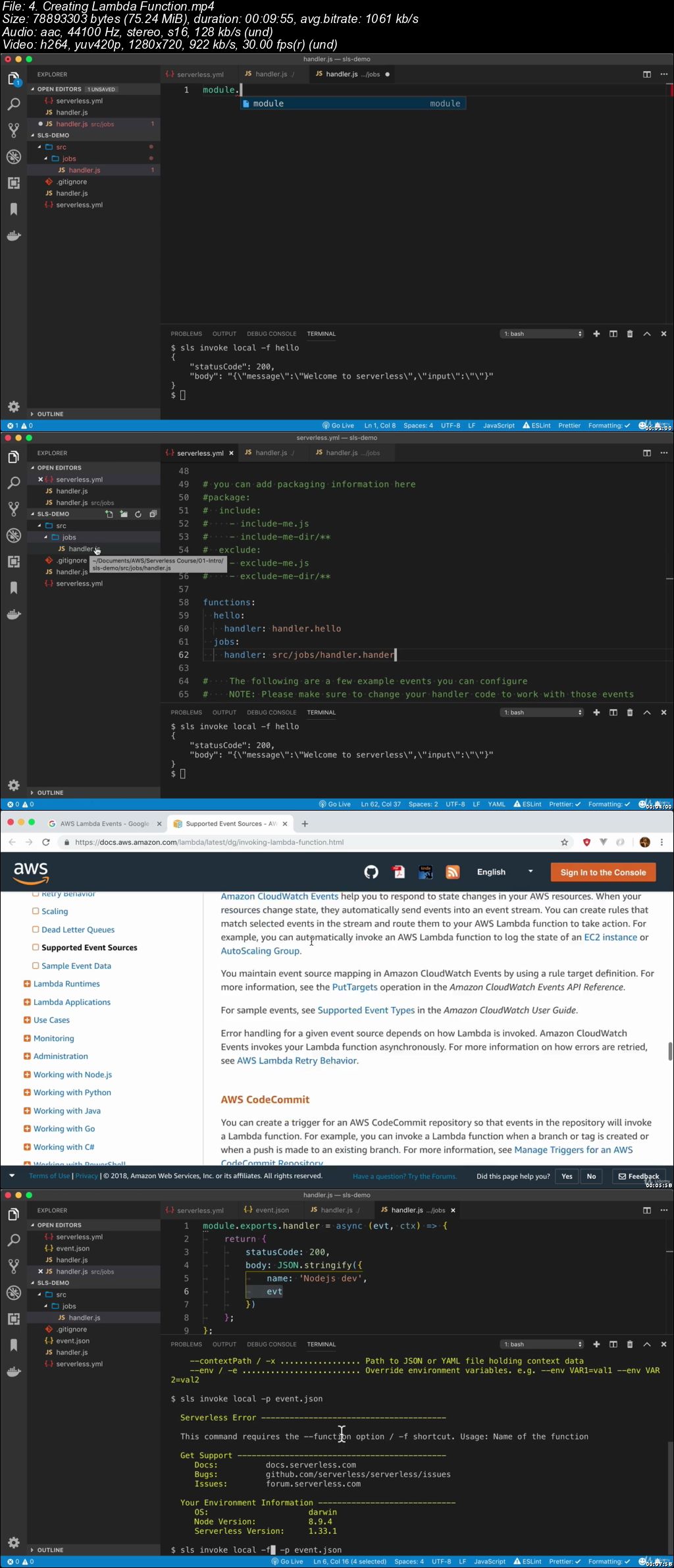Screen dimensions: 674x1568
Task: Open DEBUG CONSOLE tab in serverless.yml frame
Action: pos(272,713)
